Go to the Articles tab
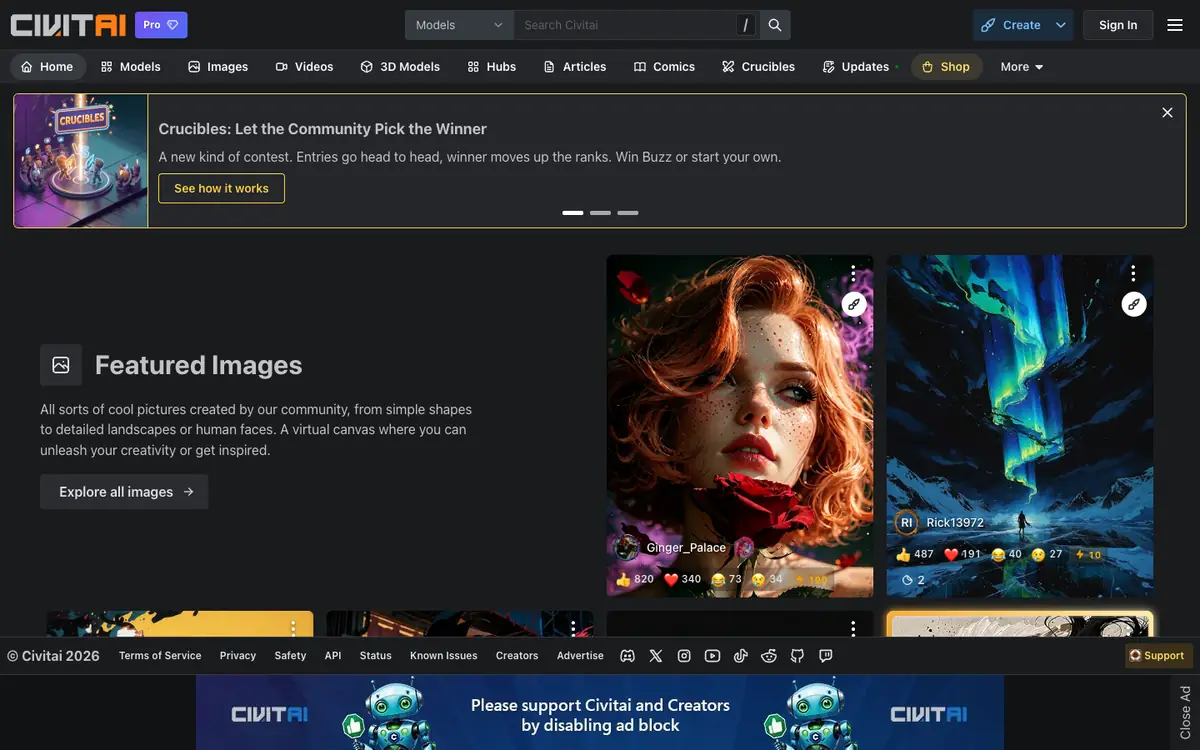 575,67
